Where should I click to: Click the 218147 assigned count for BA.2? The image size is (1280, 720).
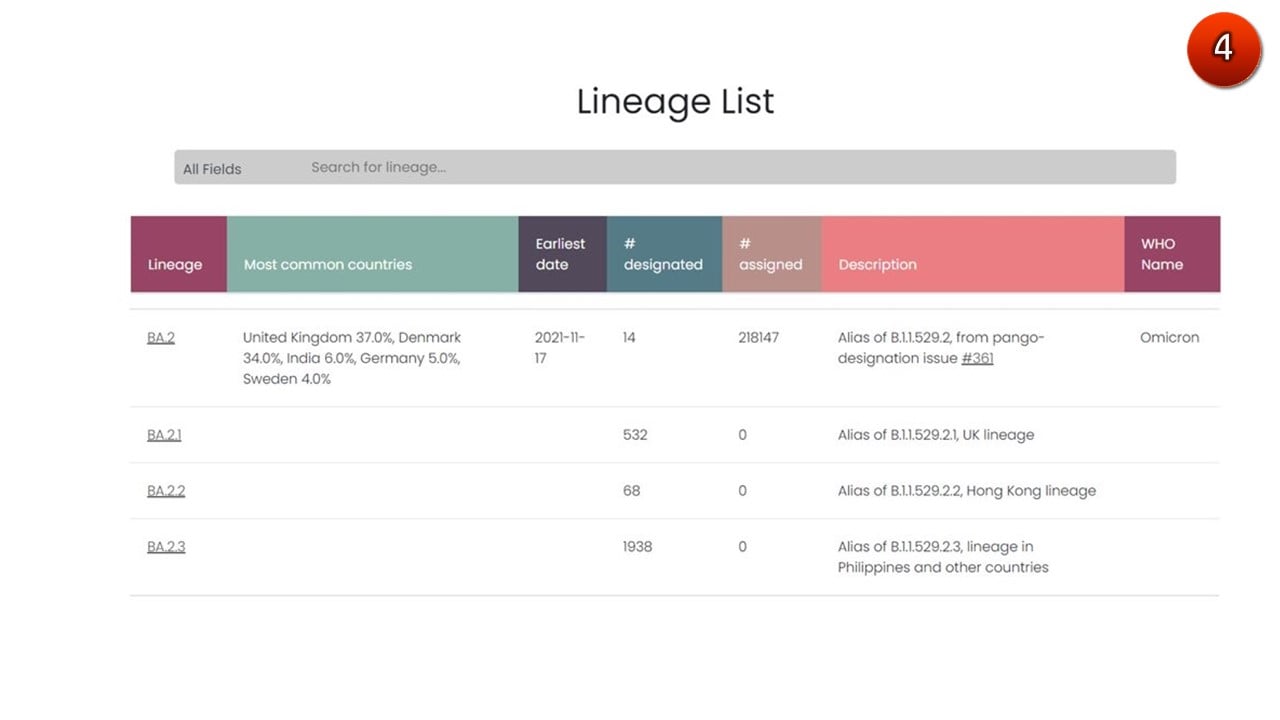tap(759, 338)
